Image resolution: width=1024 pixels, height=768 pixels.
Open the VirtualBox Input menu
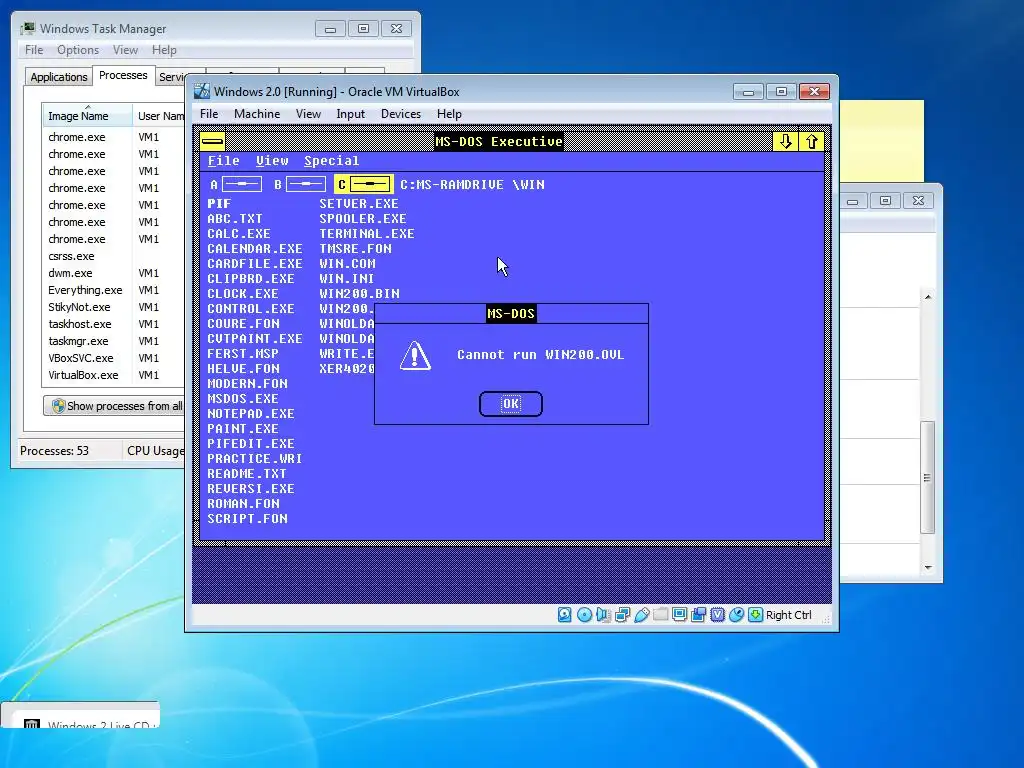(x=350, y=114)
